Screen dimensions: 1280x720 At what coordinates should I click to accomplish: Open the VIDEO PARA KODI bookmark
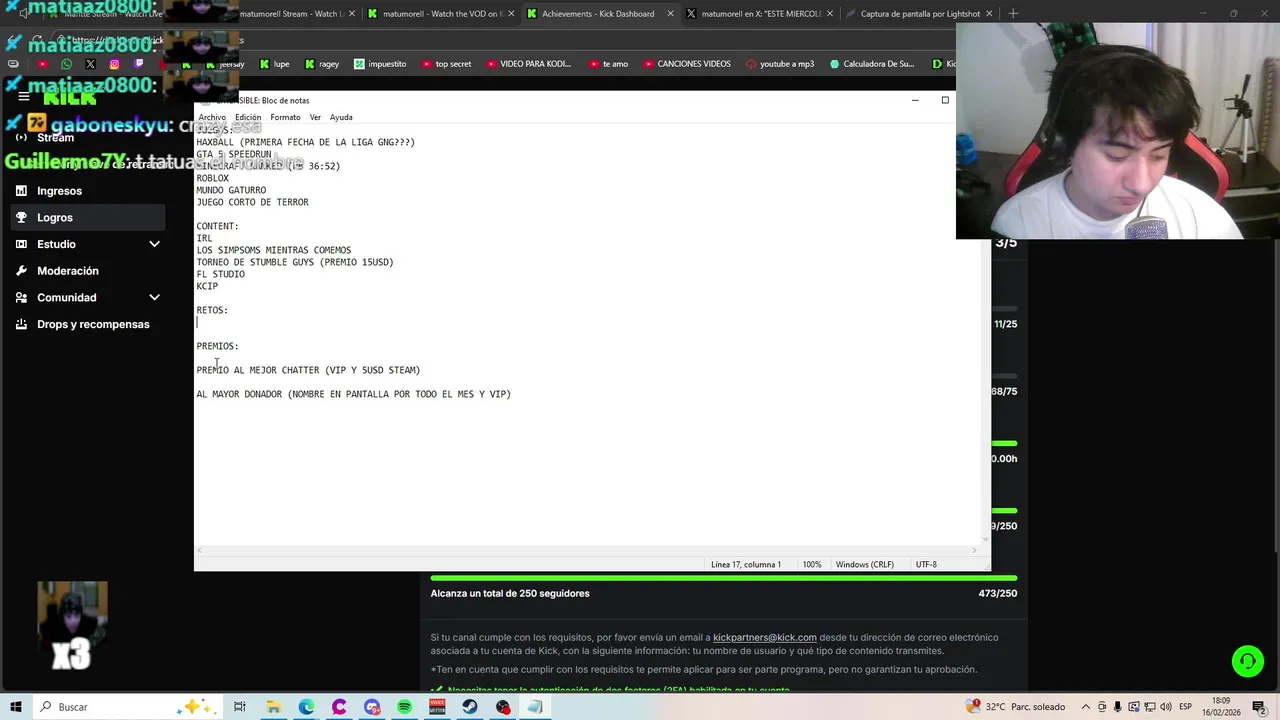click(528, 64)
